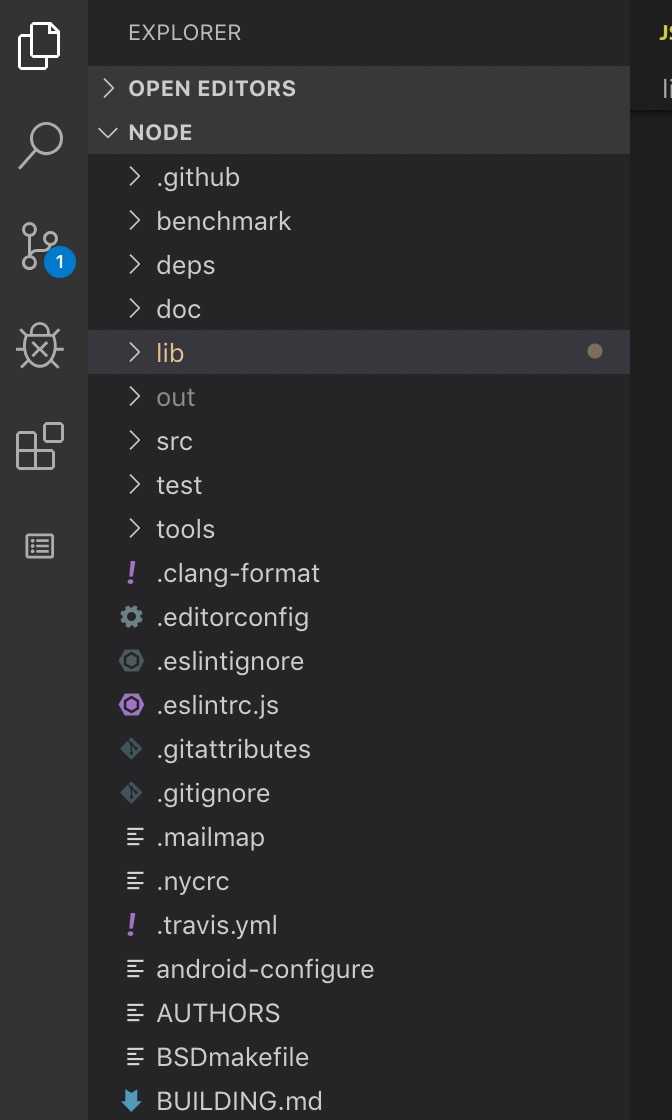Click the git icon next to .gitignore
Image resolution: width=672 pixels, height=1120 pixels.
click(131, 793)
